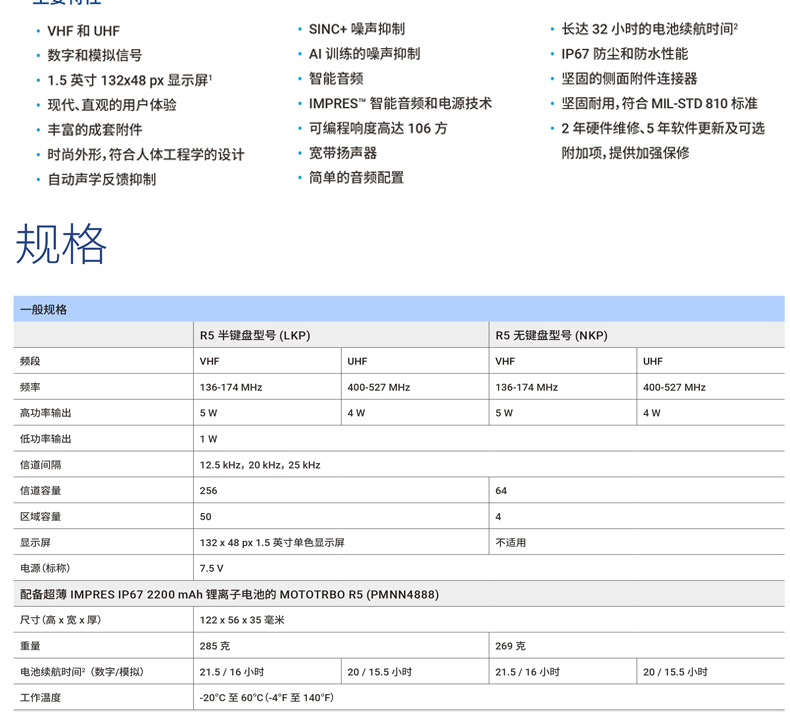This screenshot has height=712, width=790.
Task: Click '4 W' value under LKP model
Action: (x=356, y=413)
